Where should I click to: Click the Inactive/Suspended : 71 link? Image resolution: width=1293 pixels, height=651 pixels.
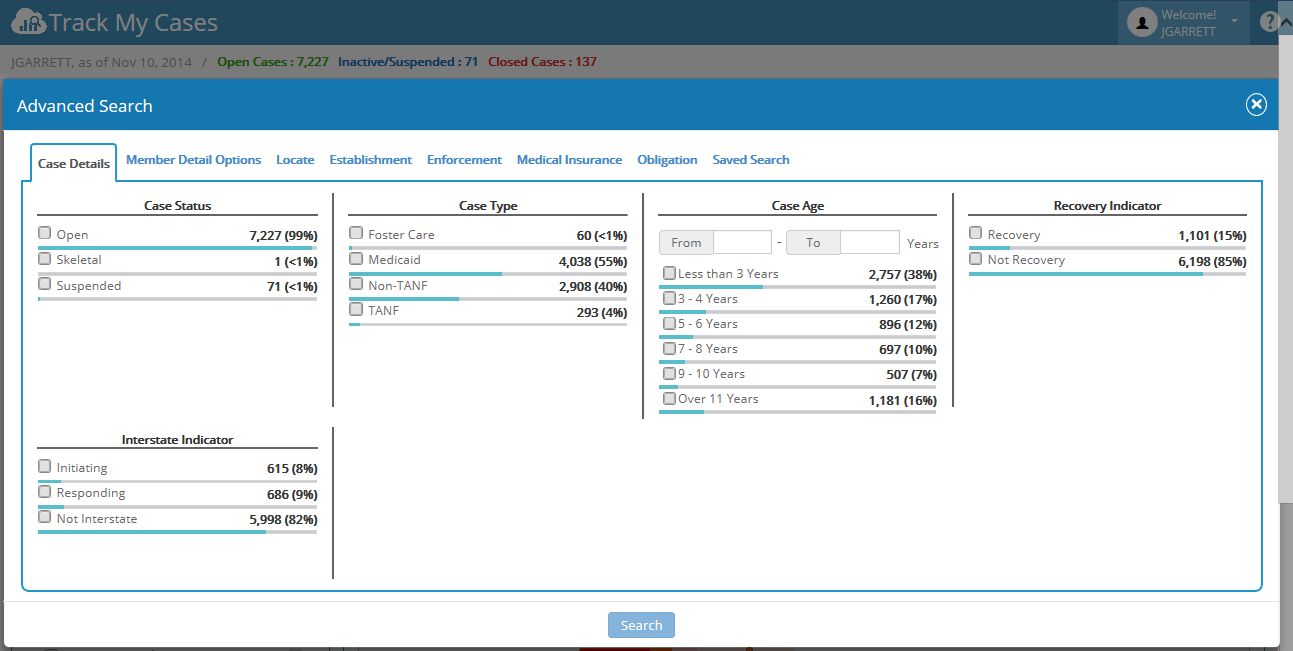(408, 62)
